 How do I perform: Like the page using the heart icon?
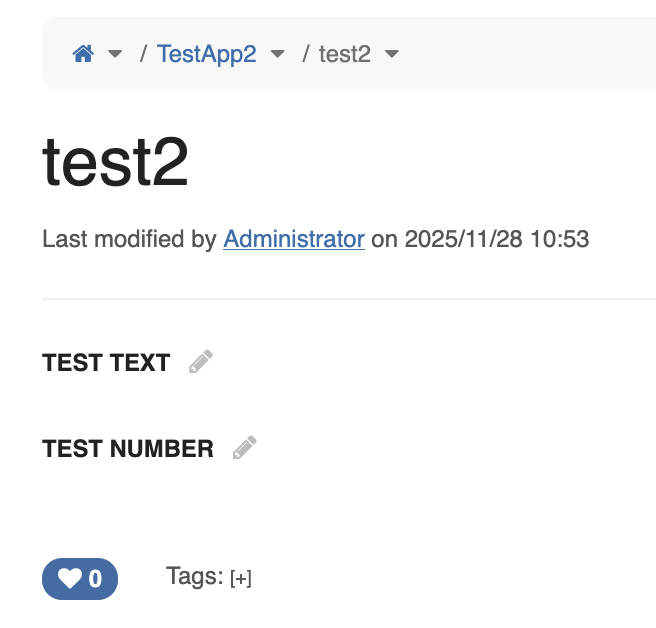tap(69, 578)
